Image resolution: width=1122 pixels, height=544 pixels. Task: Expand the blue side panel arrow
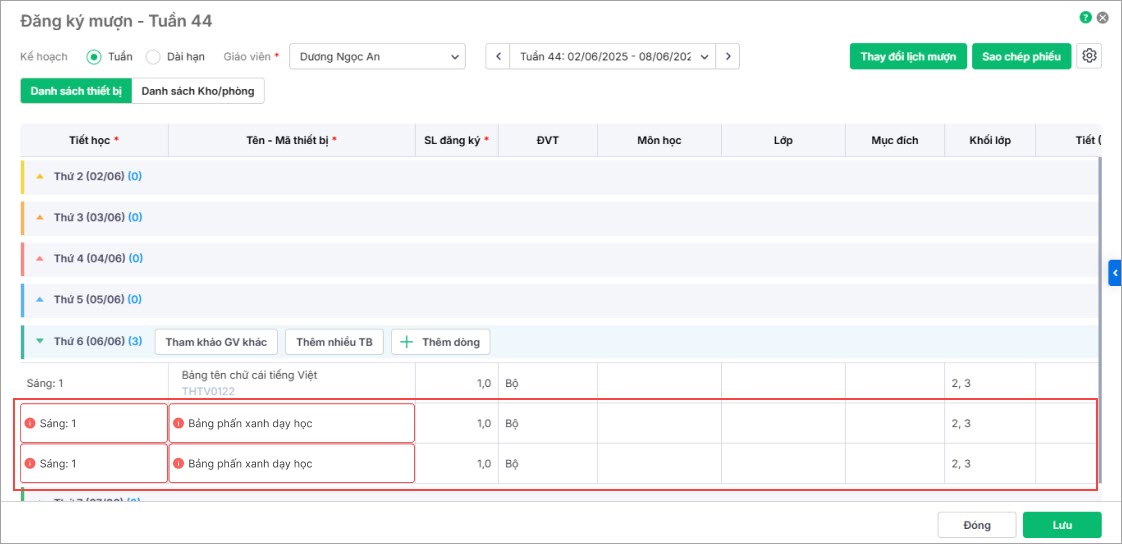tap(1115, 272)
